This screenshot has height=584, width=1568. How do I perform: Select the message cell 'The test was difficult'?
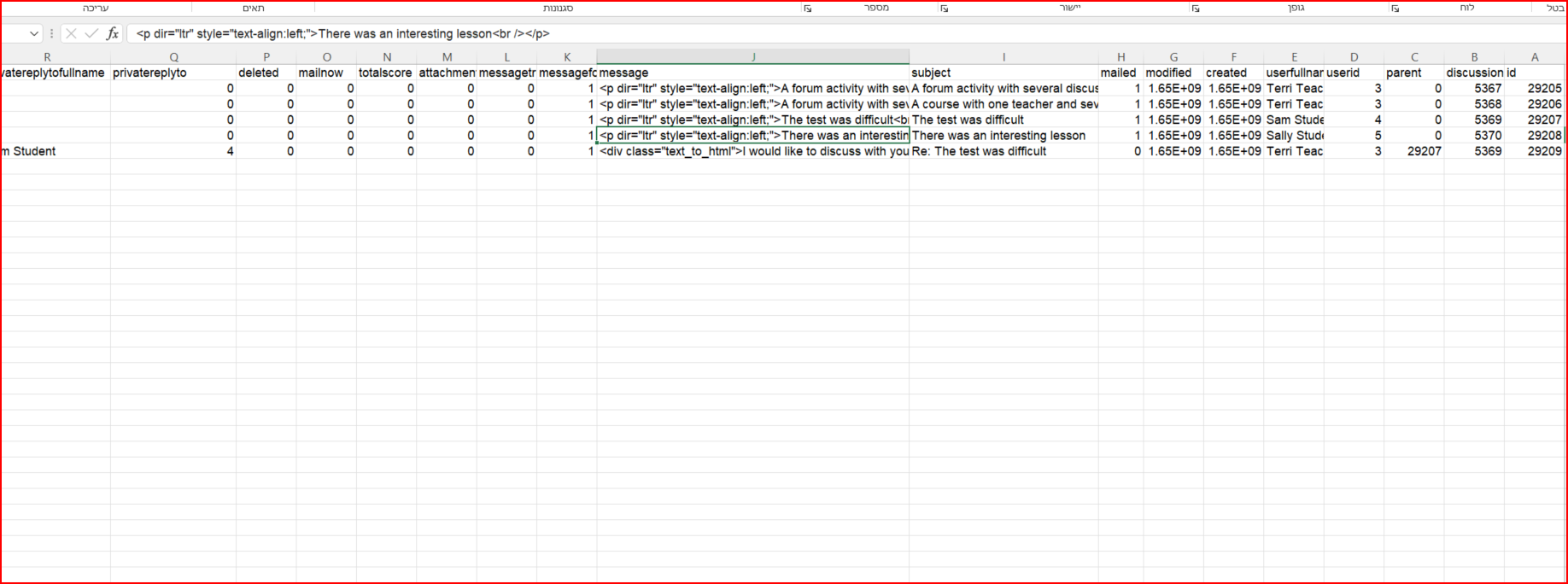tap(753, 120)
